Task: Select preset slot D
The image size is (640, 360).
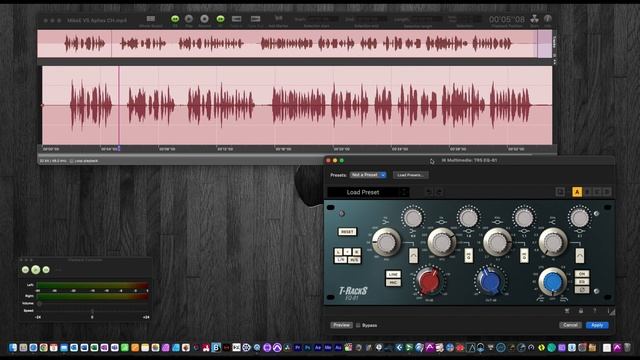Action: pyautogui.click(x=607, y=191)
